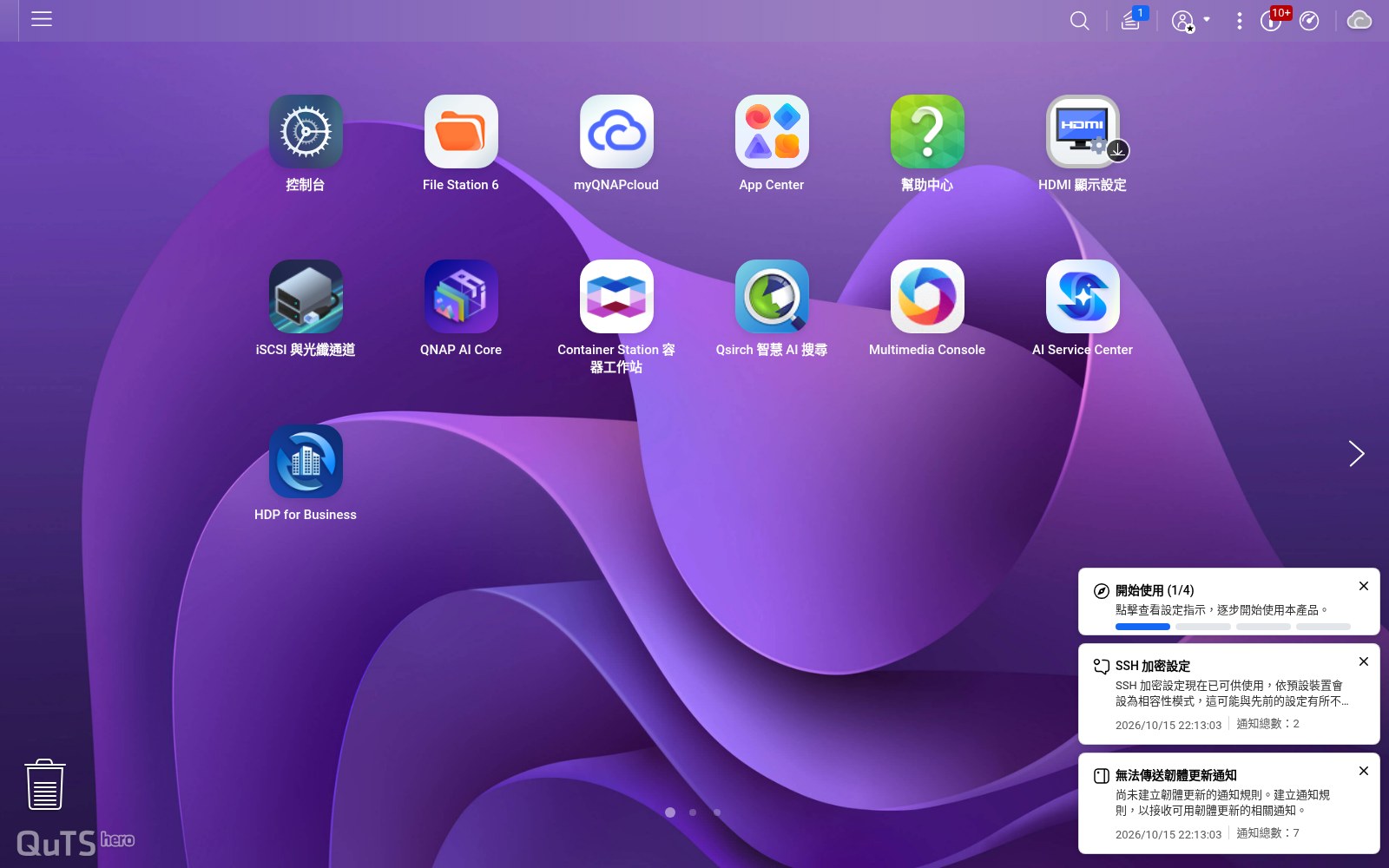Open the trash can recycle bin

pos(45,785)
